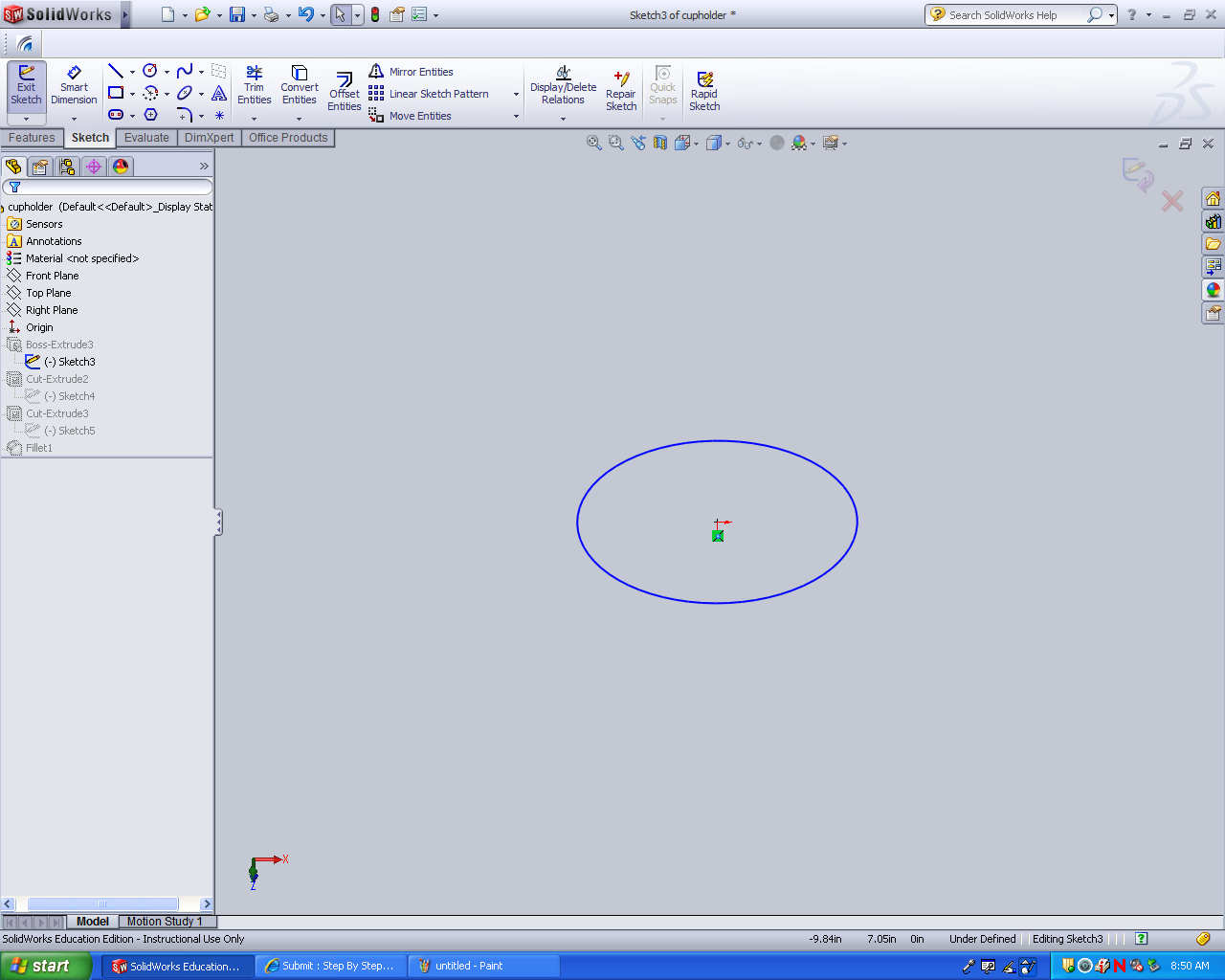Open the Circle tool dropdown arrow
This screenshot has height=980, width=1225.
pos(167,72)
